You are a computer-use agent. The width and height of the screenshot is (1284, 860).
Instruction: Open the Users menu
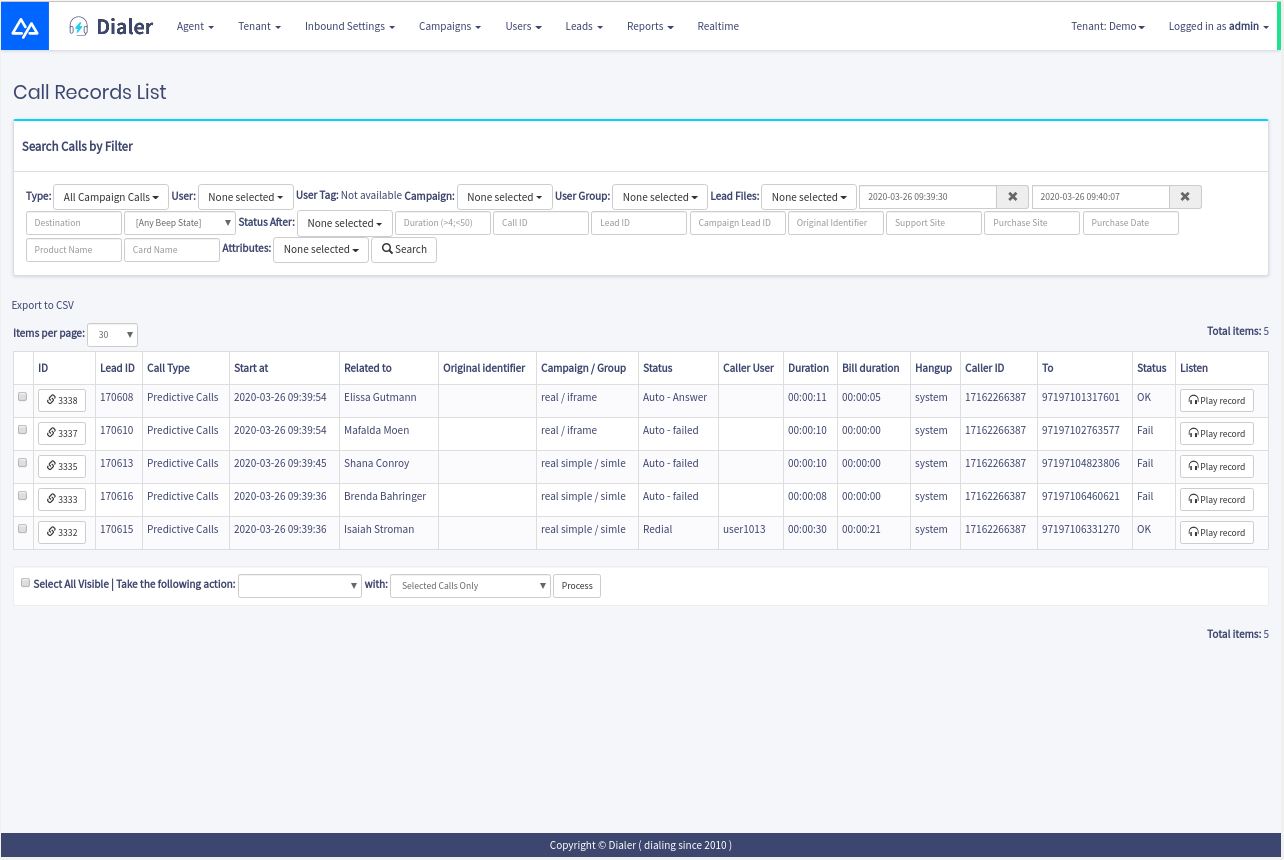click(x=523, y=26)
